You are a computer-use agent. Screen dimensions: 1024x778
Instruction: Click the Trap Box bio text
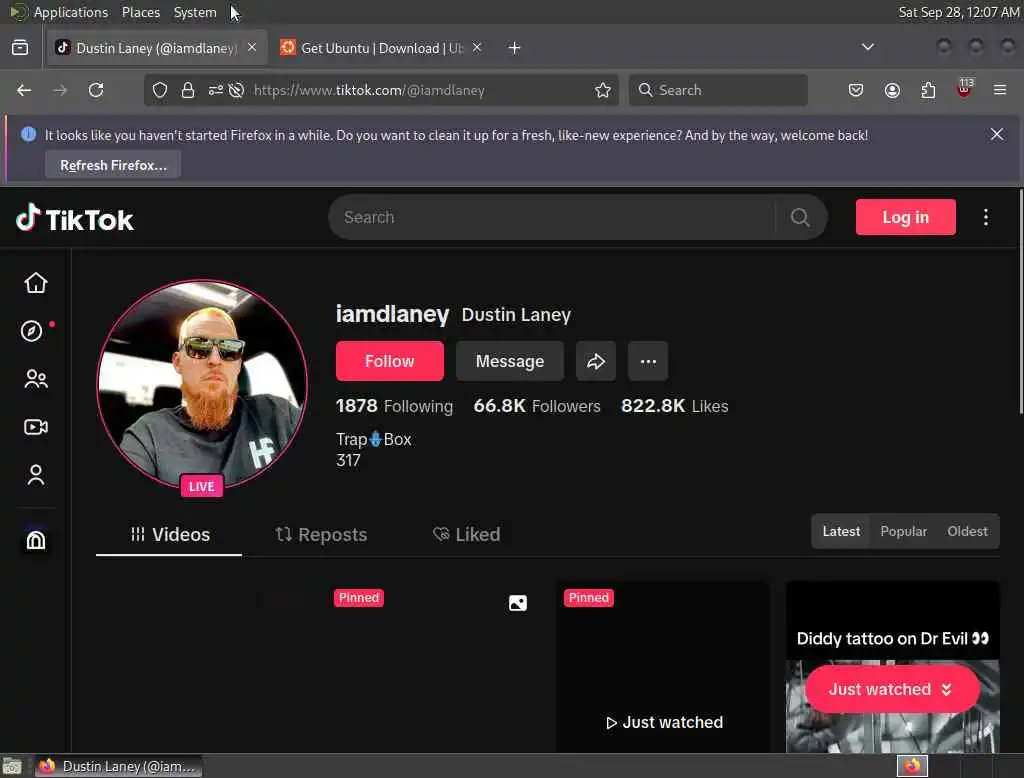[x=374, y=440]
